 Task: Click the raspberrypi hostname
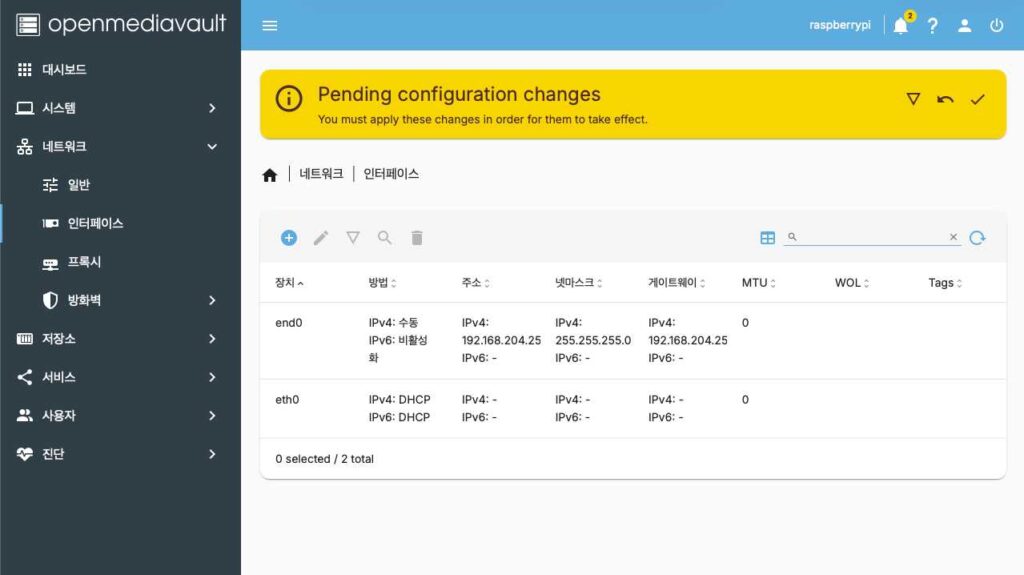click(x=840, y=25)
